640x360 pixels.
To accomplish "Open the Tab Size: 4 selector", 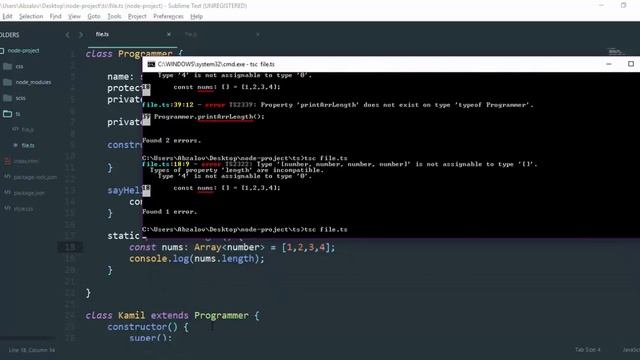I will [x=587, y=350].
